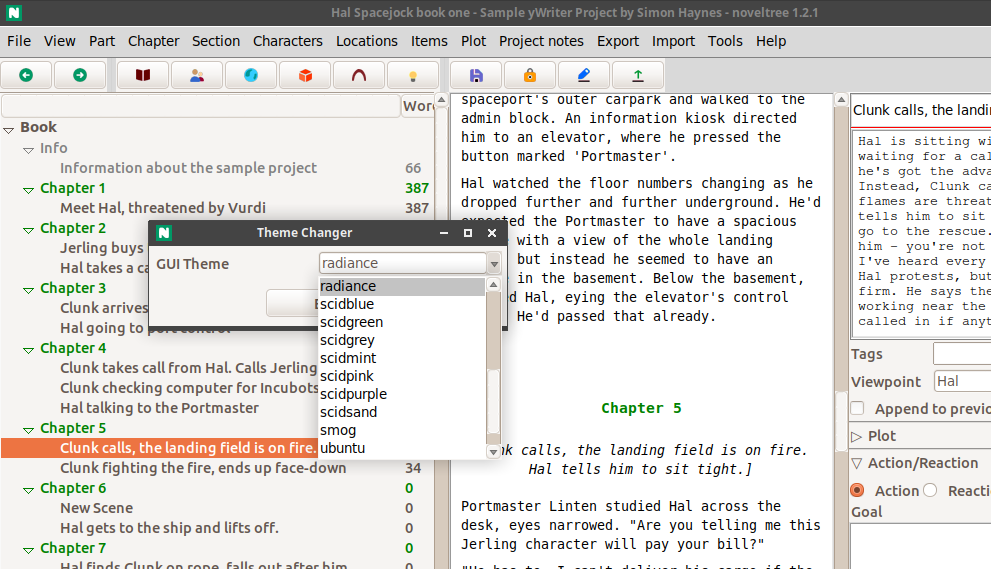This screenshot has height=569, width=991.
Task: Click the noveltree logo in title bar
Action: 14,12
